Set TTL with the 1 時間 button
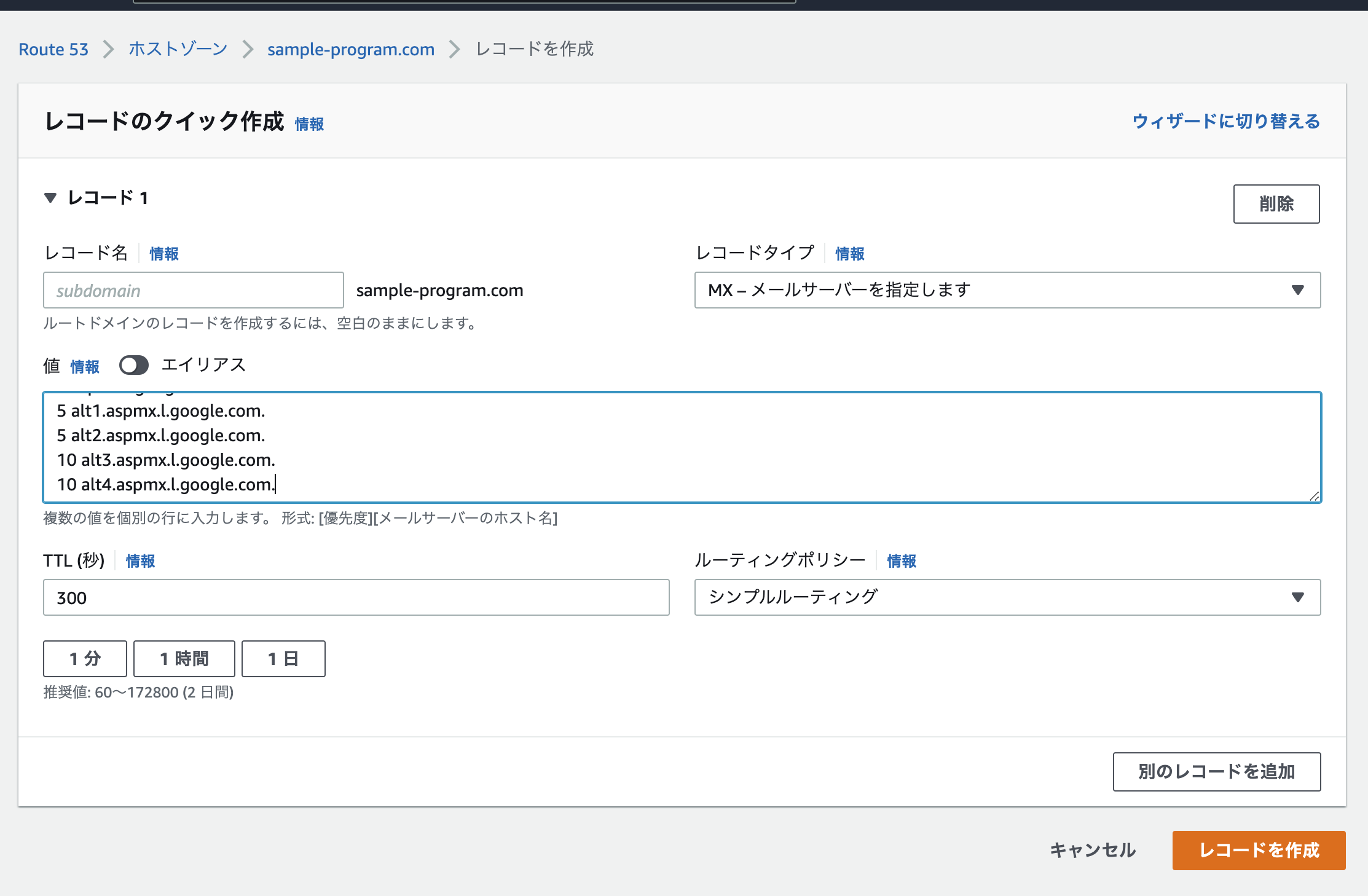The width and height of the screenshot is (1368, 896). pyautogui.click(x=184, y=659)
